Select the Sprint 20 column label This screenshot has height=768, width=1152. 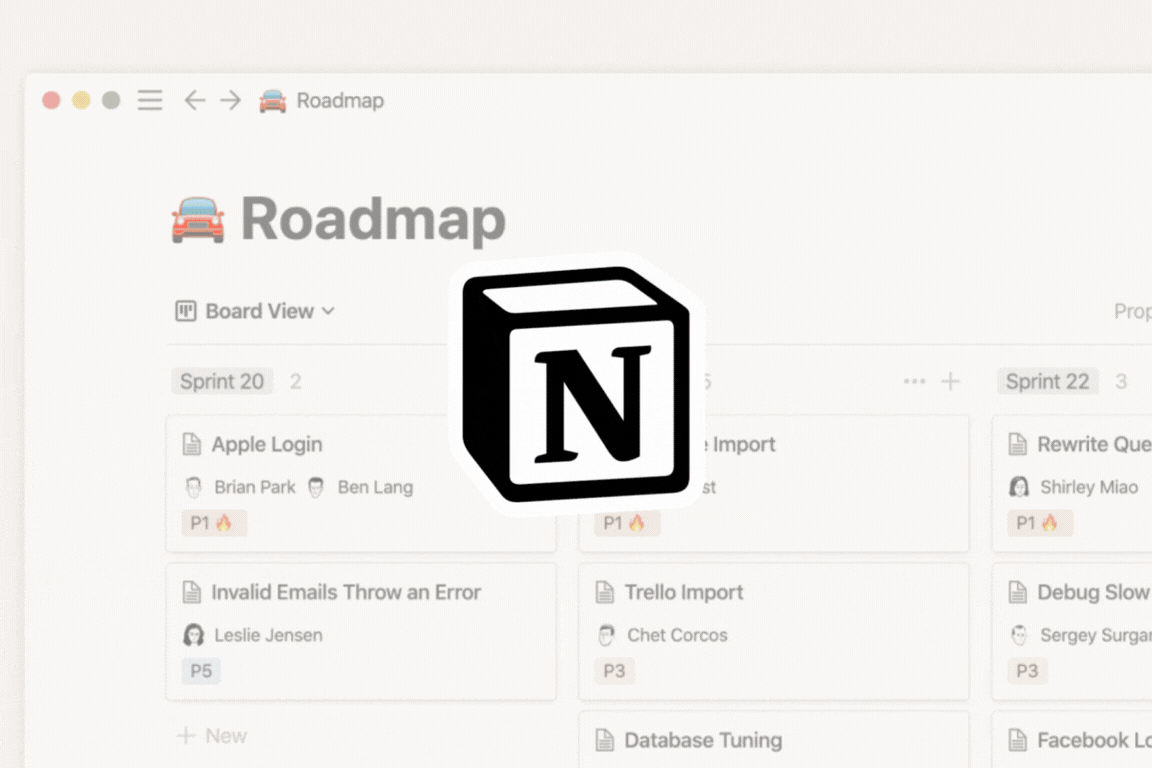click(x=222, y=381)
